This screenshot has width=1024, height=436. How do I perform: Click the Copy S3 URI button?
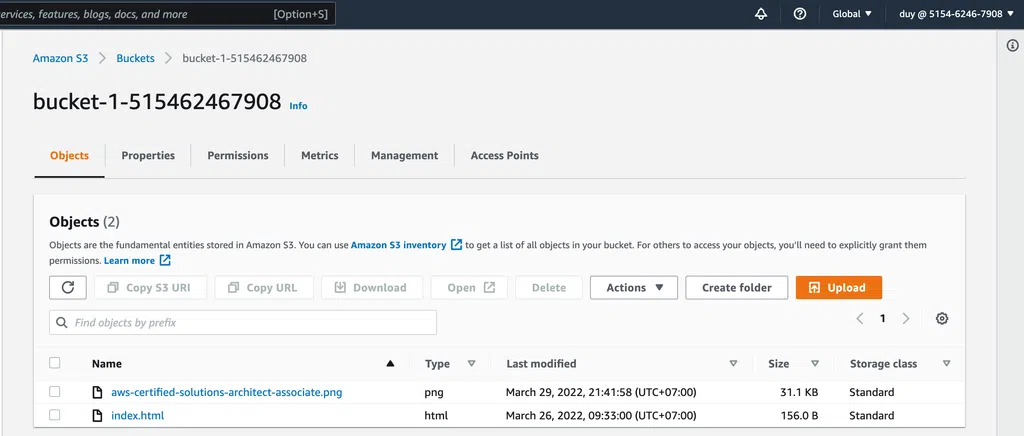(150, 287)
